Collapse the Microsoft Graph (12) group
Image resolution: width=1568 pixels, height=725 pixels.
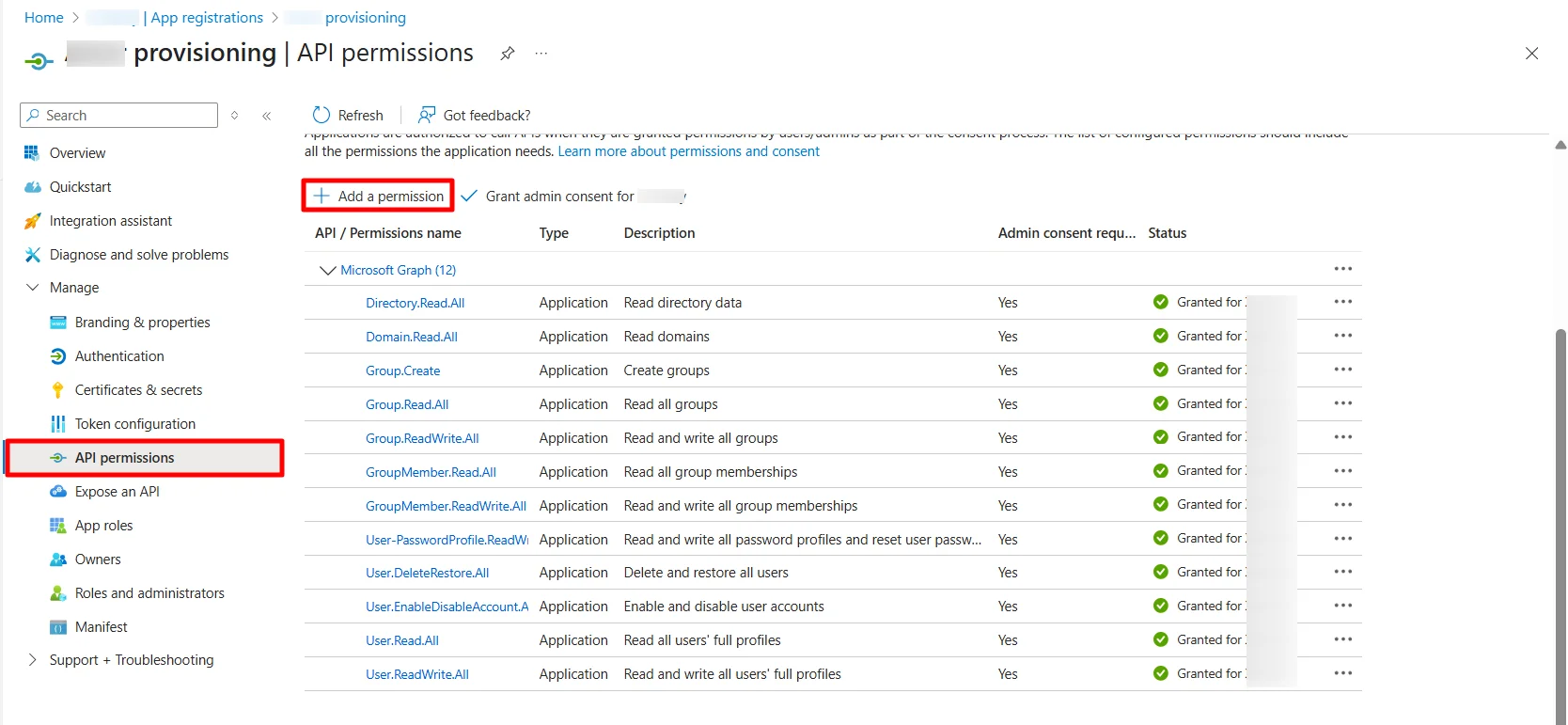point(328,270)
